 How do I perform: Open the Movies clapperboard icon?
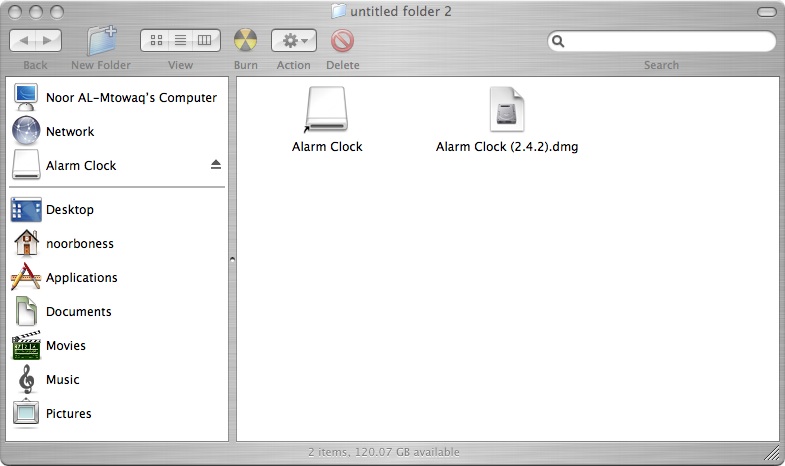(x=26, y=345)
